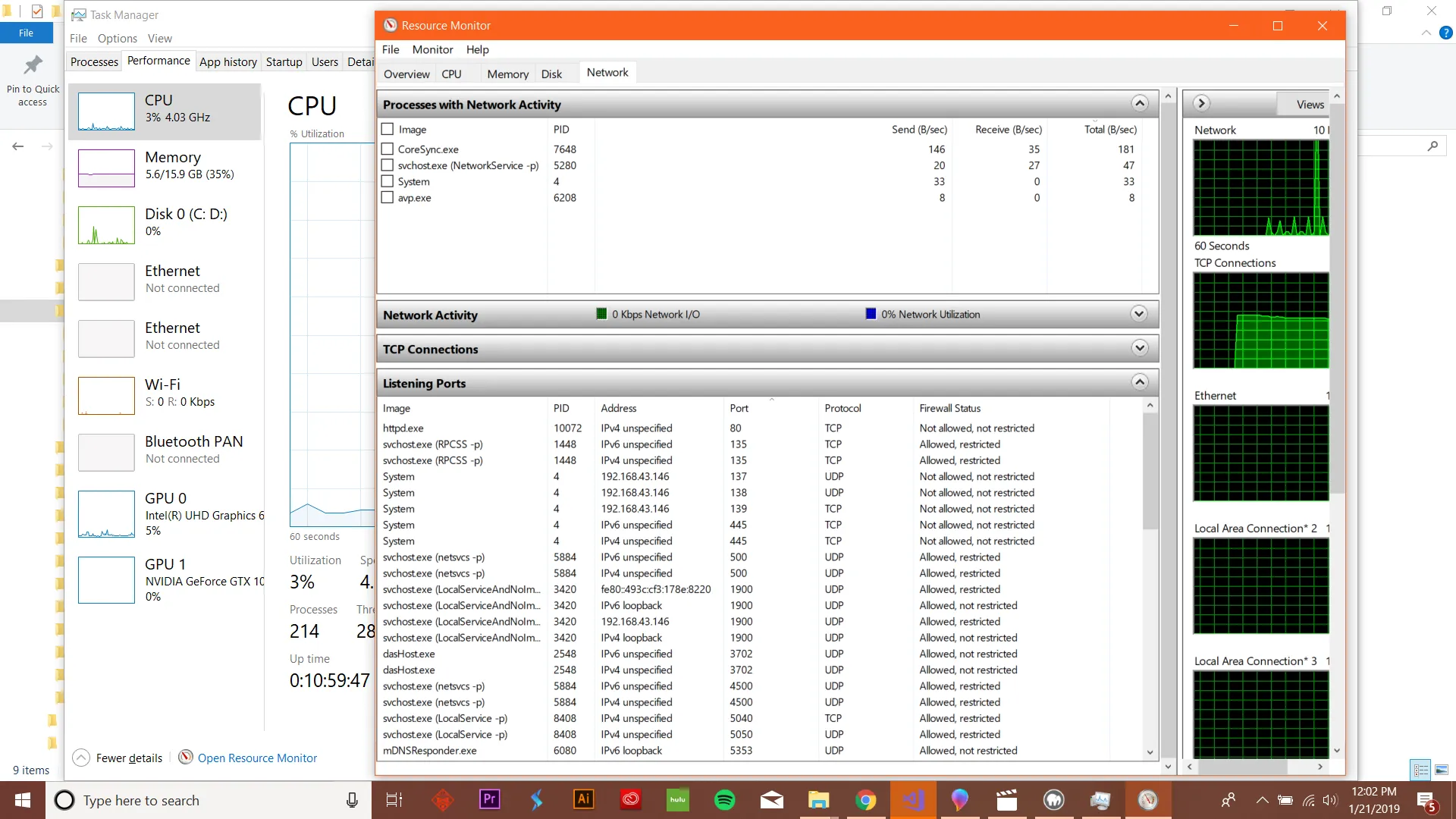
Task: Expand the TCP Connections section
Action: (x=1139, y=349)
